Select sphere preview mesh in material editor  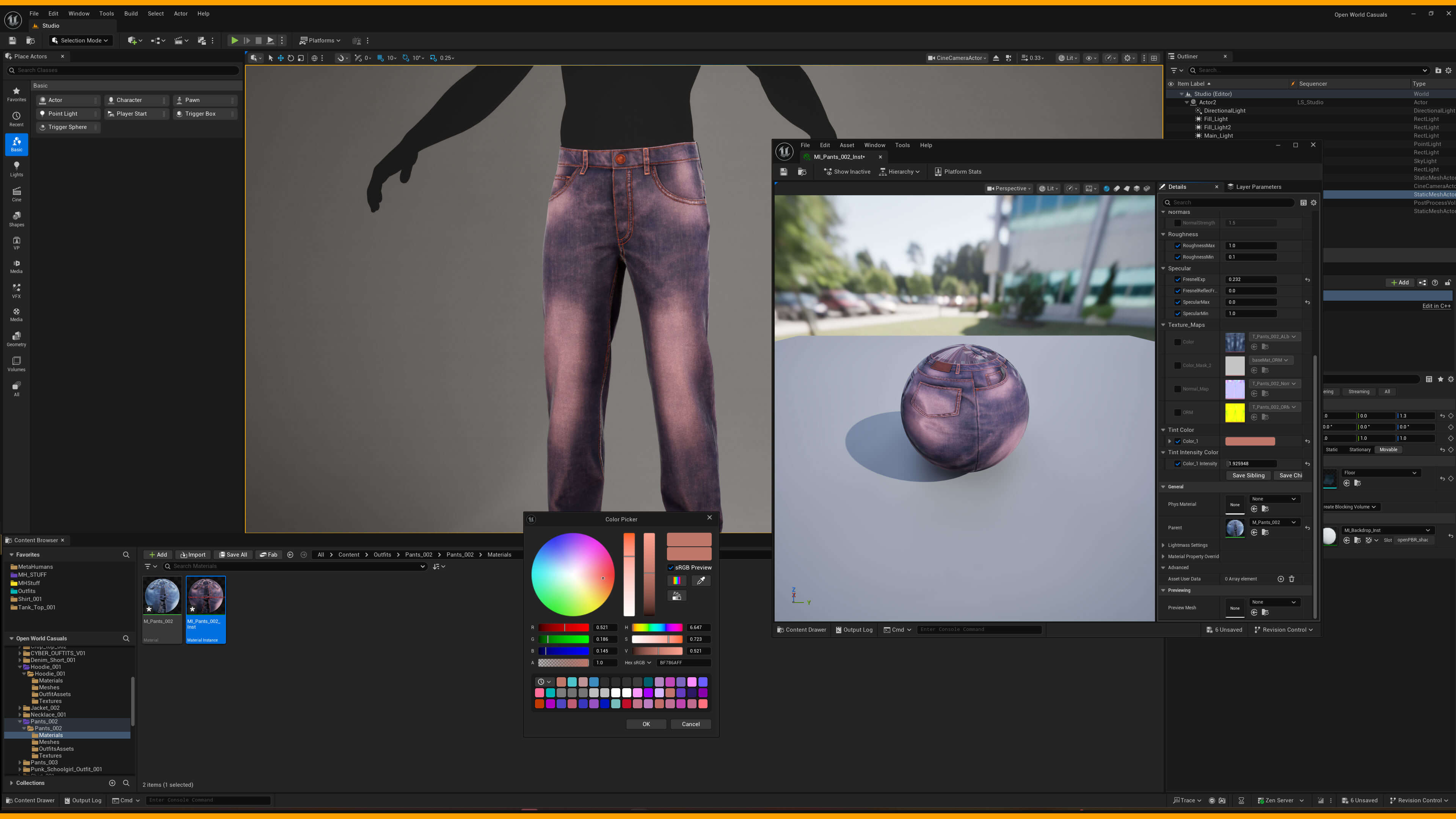click(1106, 188)
